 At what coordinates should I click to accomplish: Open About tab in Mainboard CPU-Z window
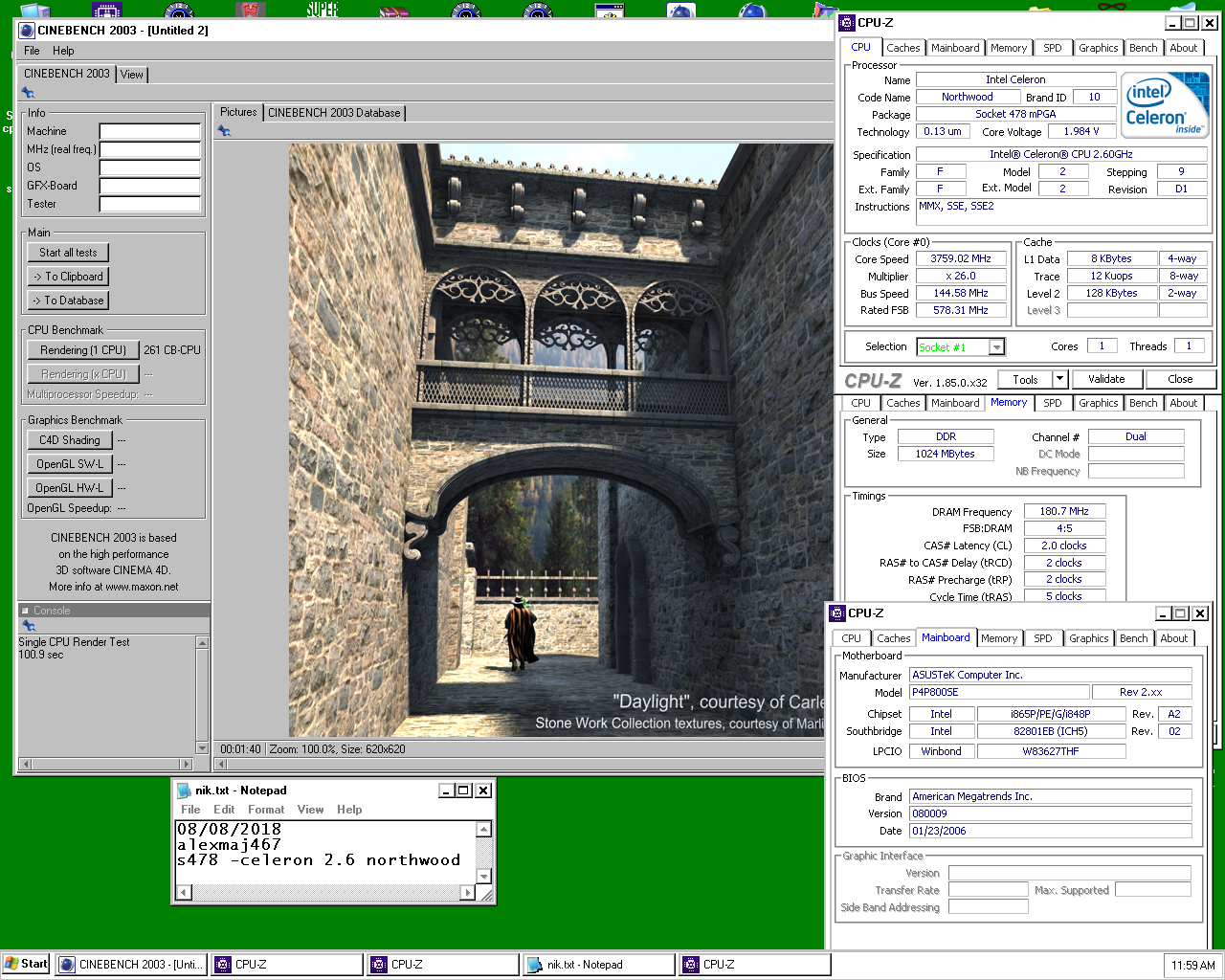(1174, 638)
